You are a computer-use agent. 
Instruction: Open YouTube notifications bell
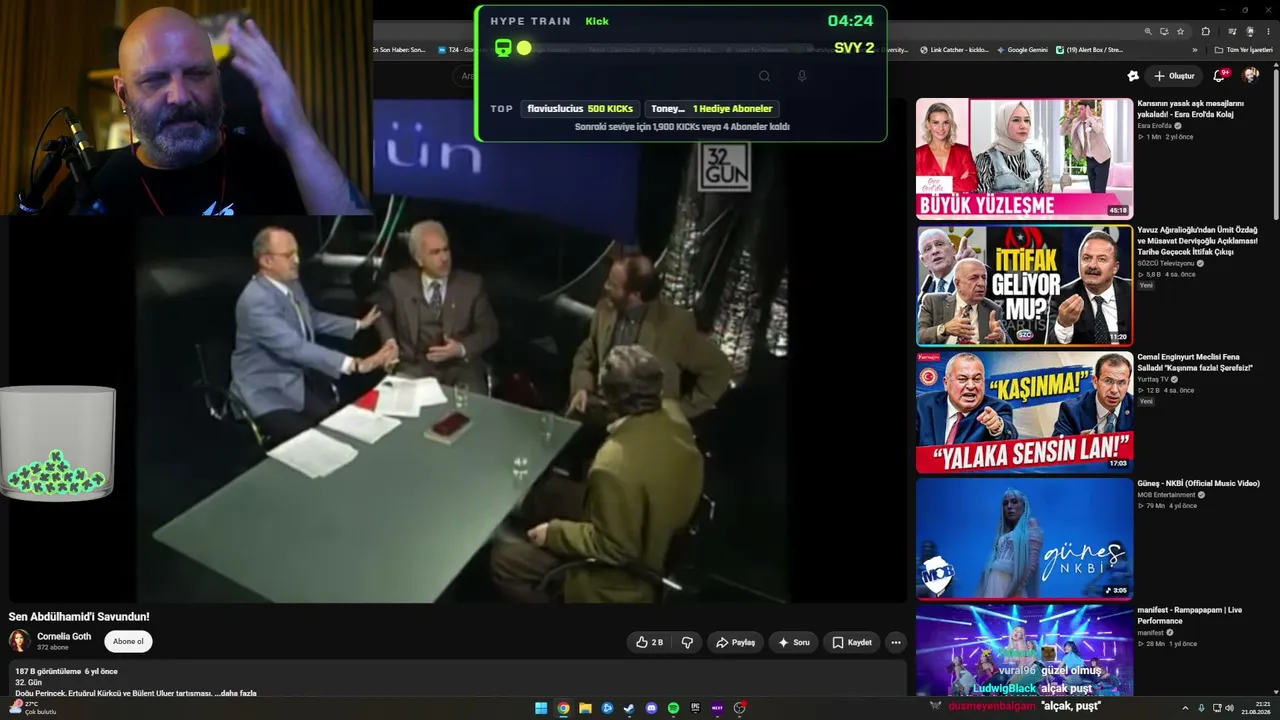[x=1219, y=76]
